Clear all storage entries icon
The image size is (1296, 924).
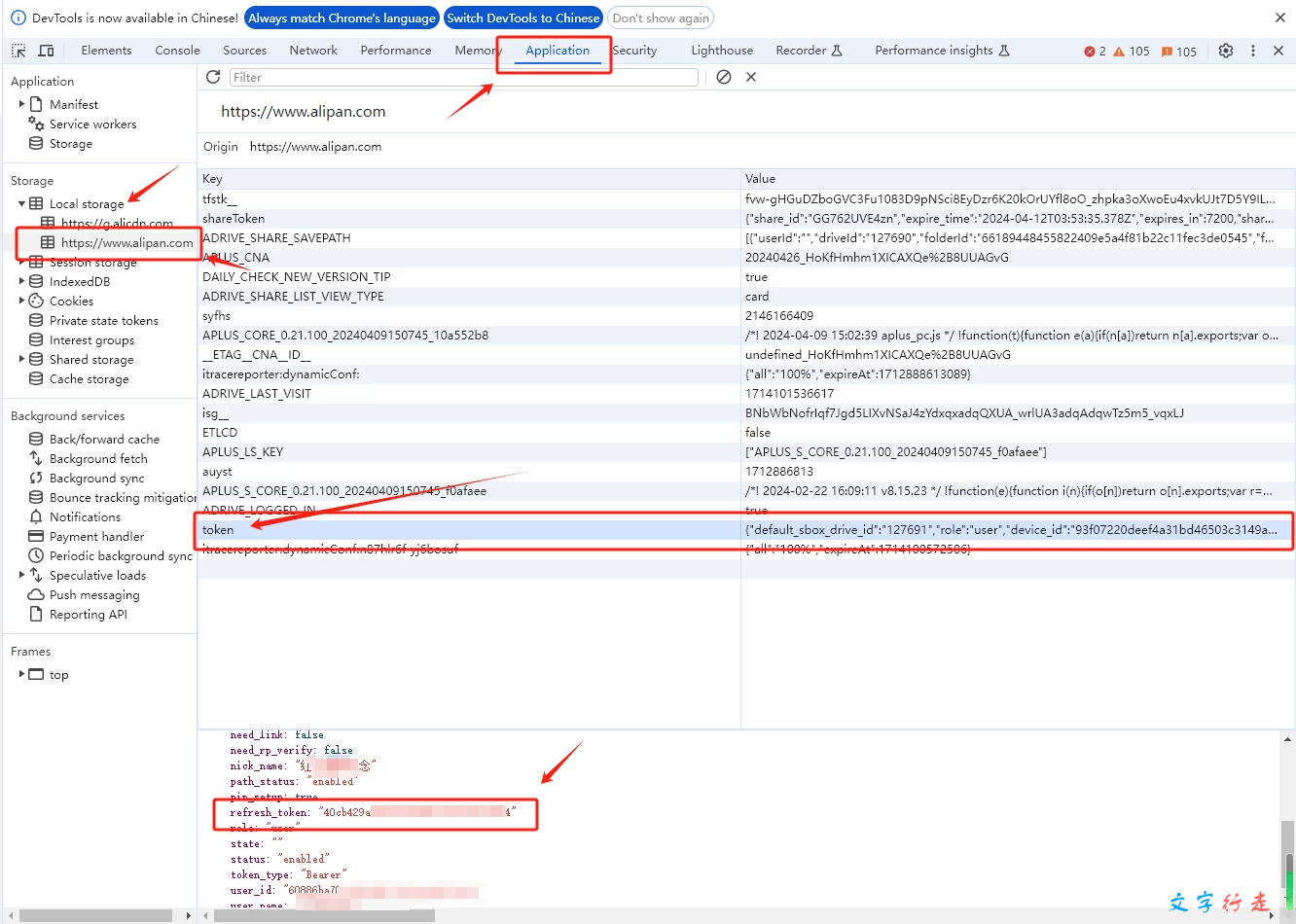[x=724, y=77]
